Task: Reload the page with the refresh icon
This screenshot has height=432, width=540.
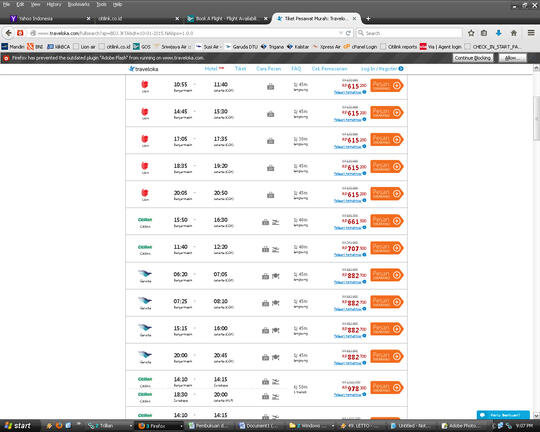Action: [348, 33]
